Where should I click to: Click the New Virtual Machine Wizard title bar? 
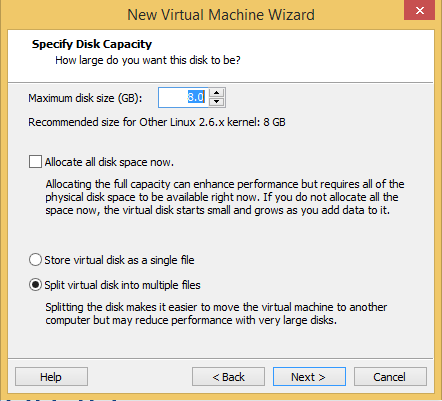pyautogui.click(x=221, y=15)
